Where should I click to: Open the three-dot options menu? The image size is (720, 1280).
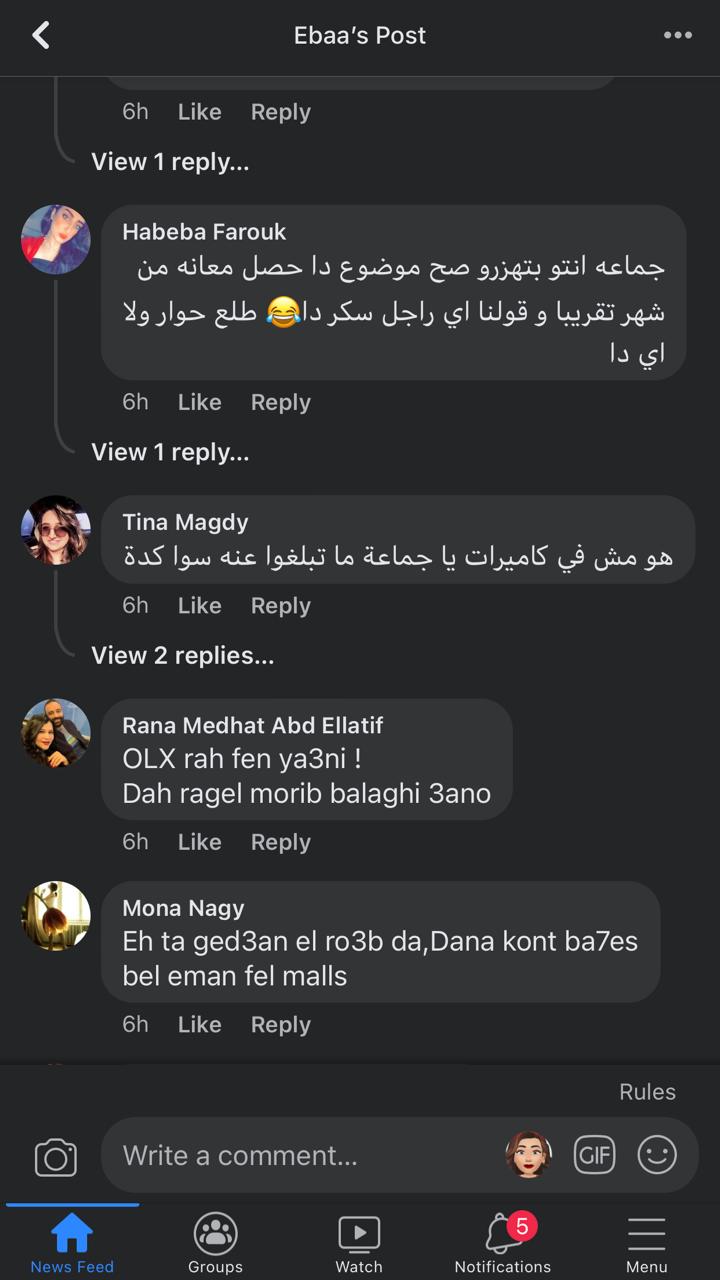tap(677, 36)
